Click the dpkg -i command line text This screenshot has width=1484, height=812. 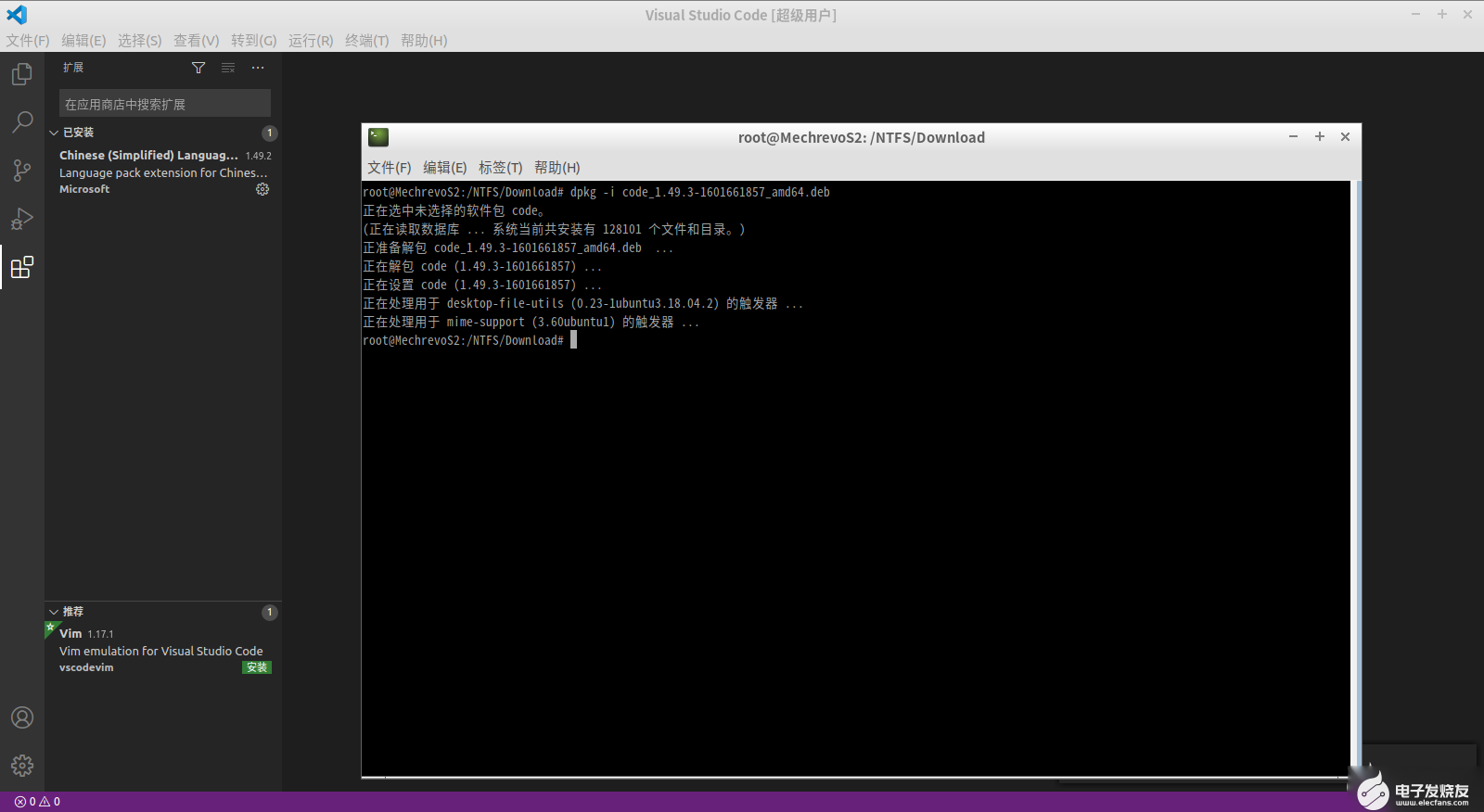700,192
